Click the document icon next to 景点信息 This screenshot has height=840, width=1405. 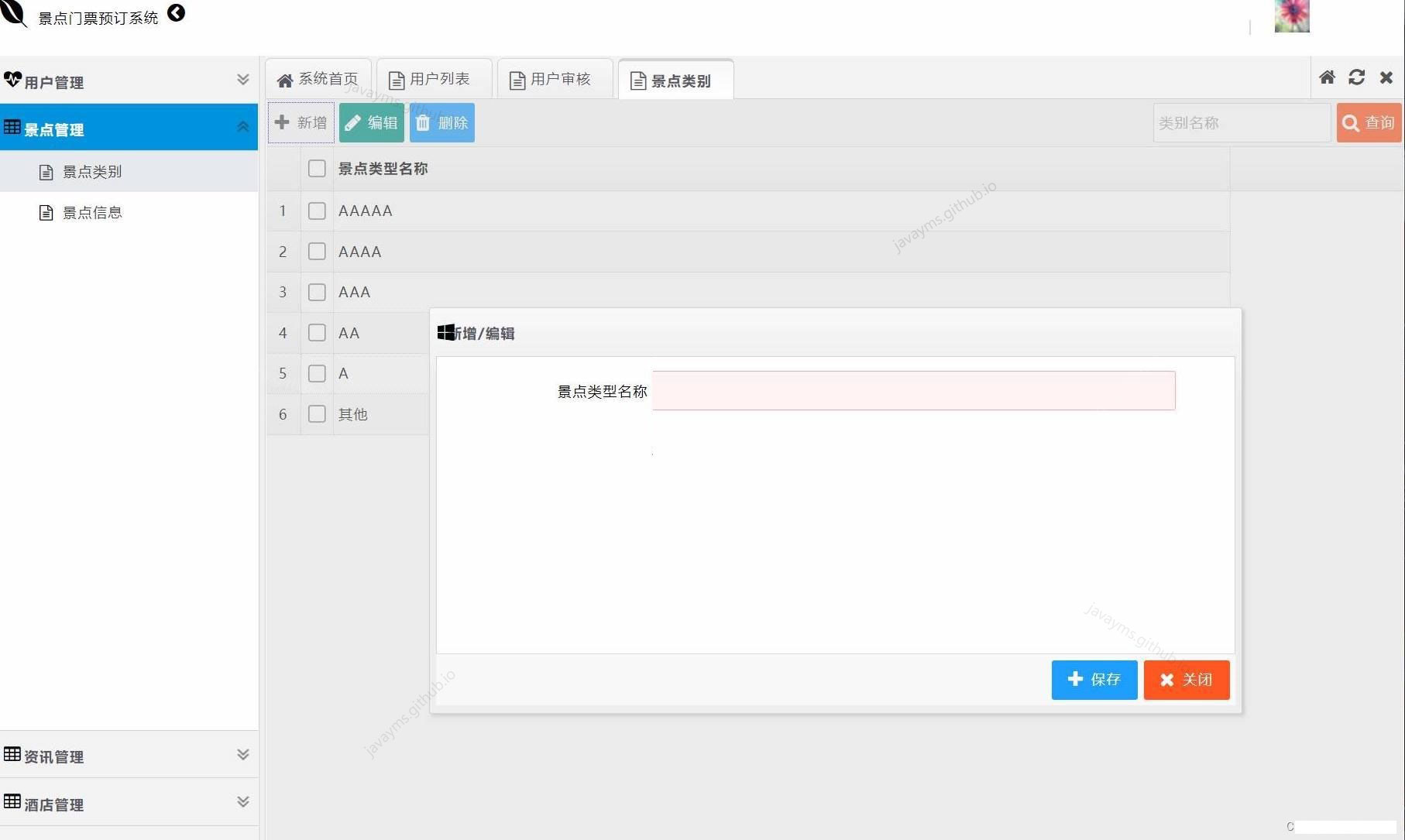(46, 211)
